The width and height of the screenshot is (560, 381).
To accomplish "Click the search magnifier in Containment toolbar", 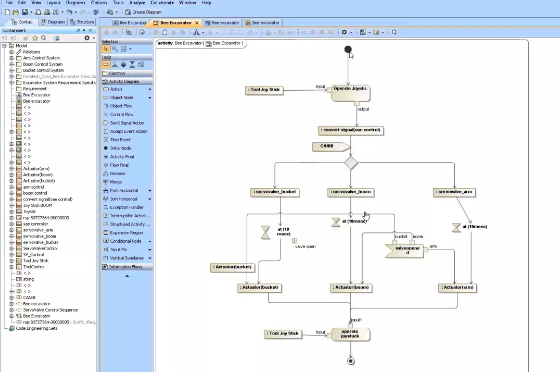I will [x=44, y=38].
